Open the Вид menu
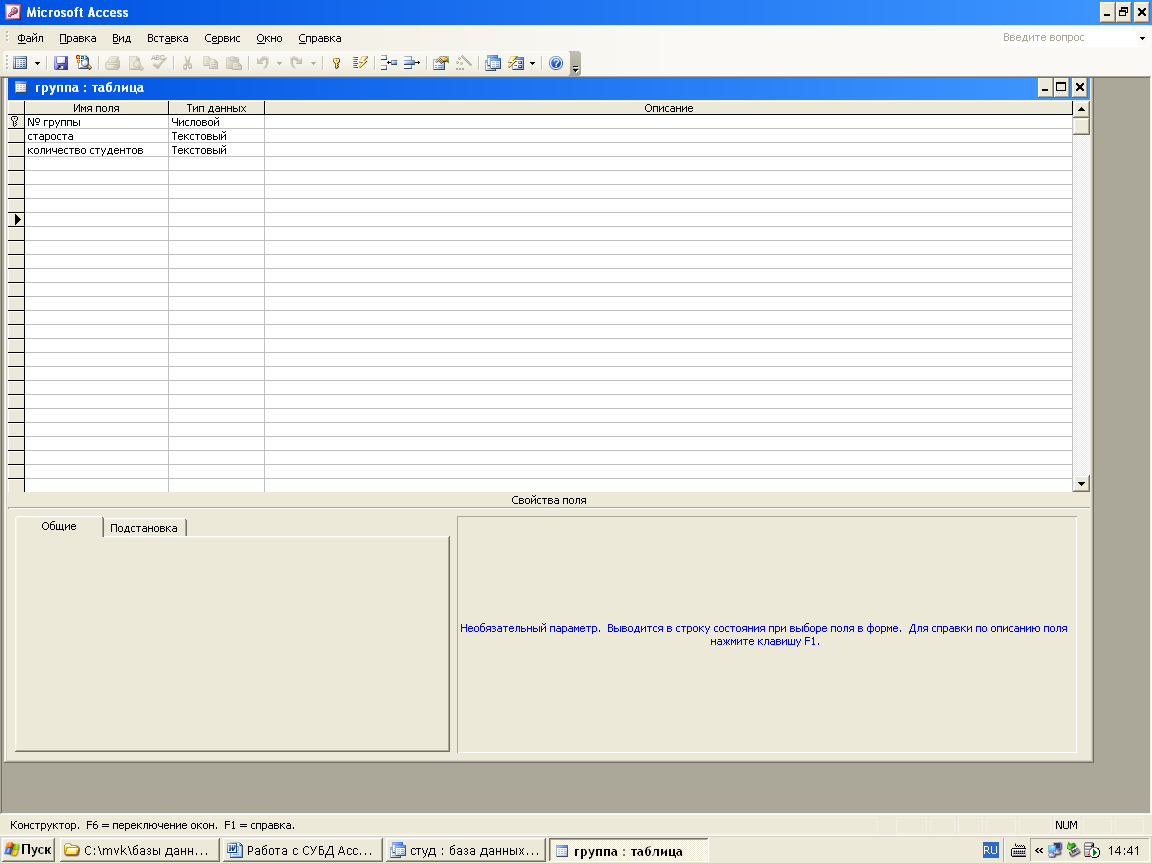This screenshot has width=1152, height=864. pyautogui.click(x=121, y=38)
